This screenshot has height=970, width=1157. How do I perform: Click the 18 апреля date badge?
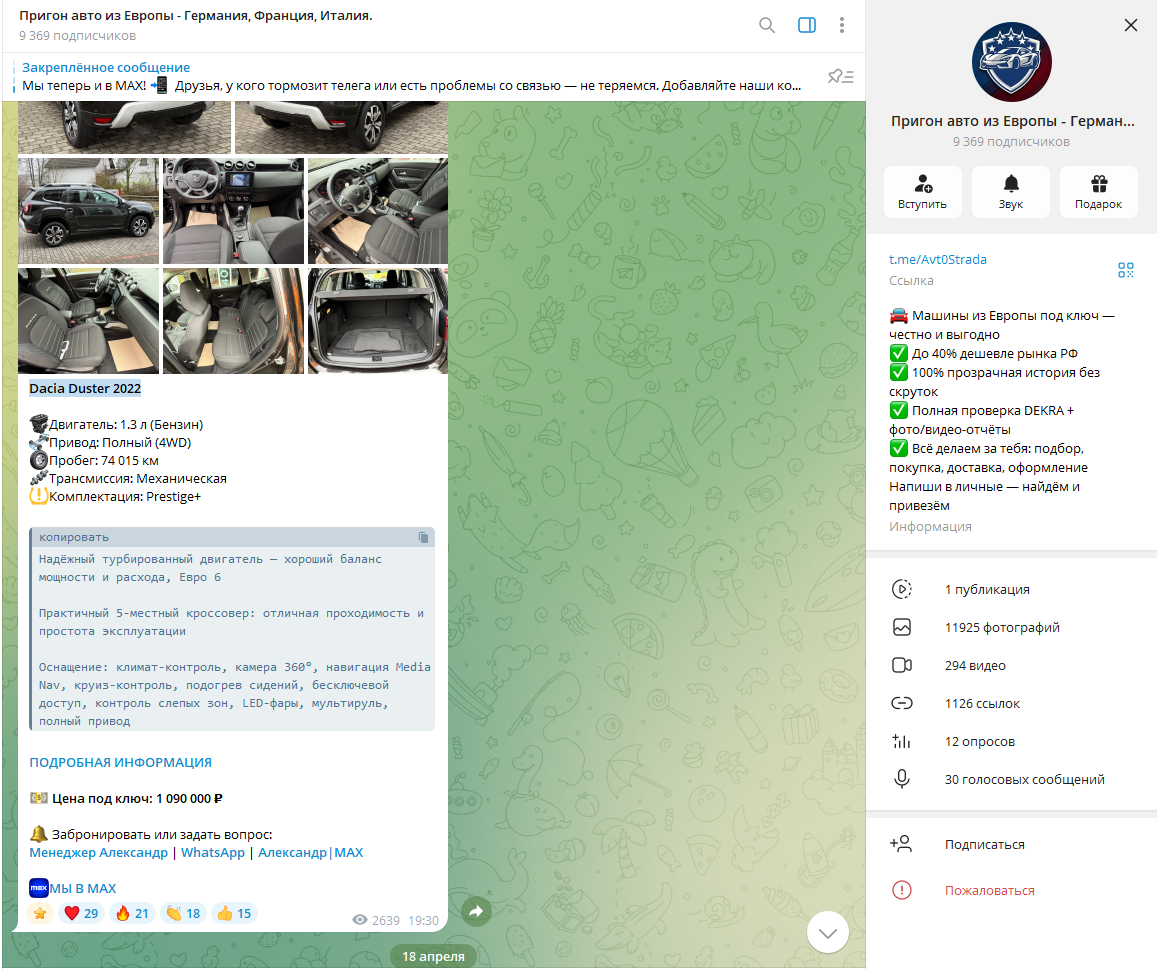click(433, 957)
